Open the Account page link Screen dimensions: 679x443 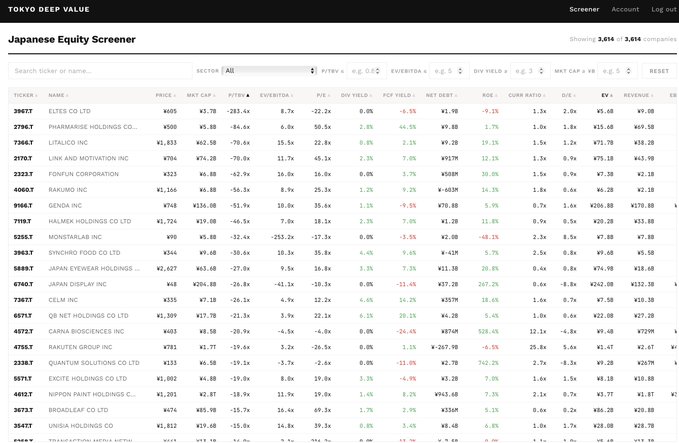pyautogui.click(x=625, y=9)
